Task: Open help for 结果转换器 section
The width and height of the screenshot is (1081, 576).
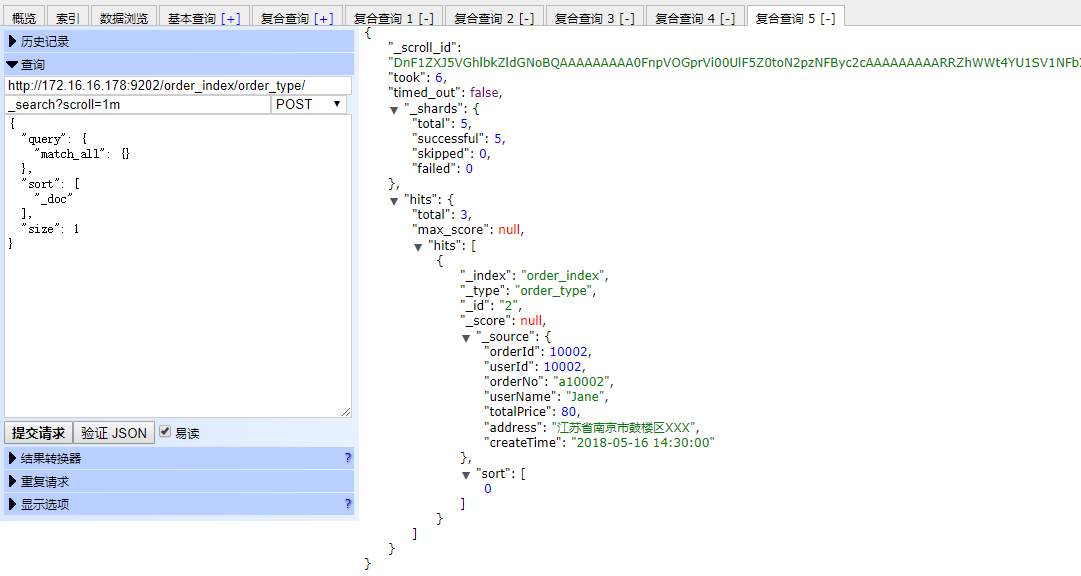Action: click(347, 458)
